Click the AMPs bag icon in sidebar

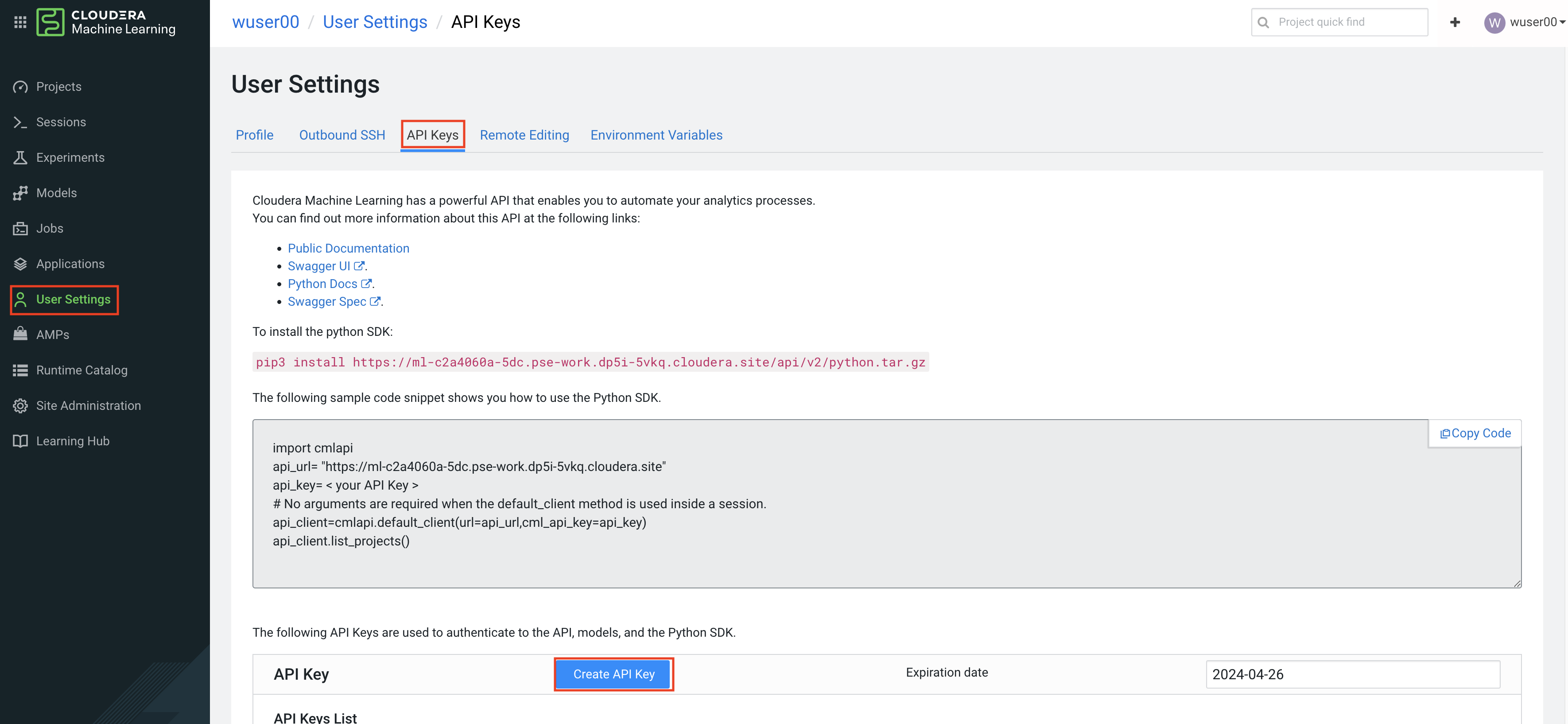(x=20, y=334)
